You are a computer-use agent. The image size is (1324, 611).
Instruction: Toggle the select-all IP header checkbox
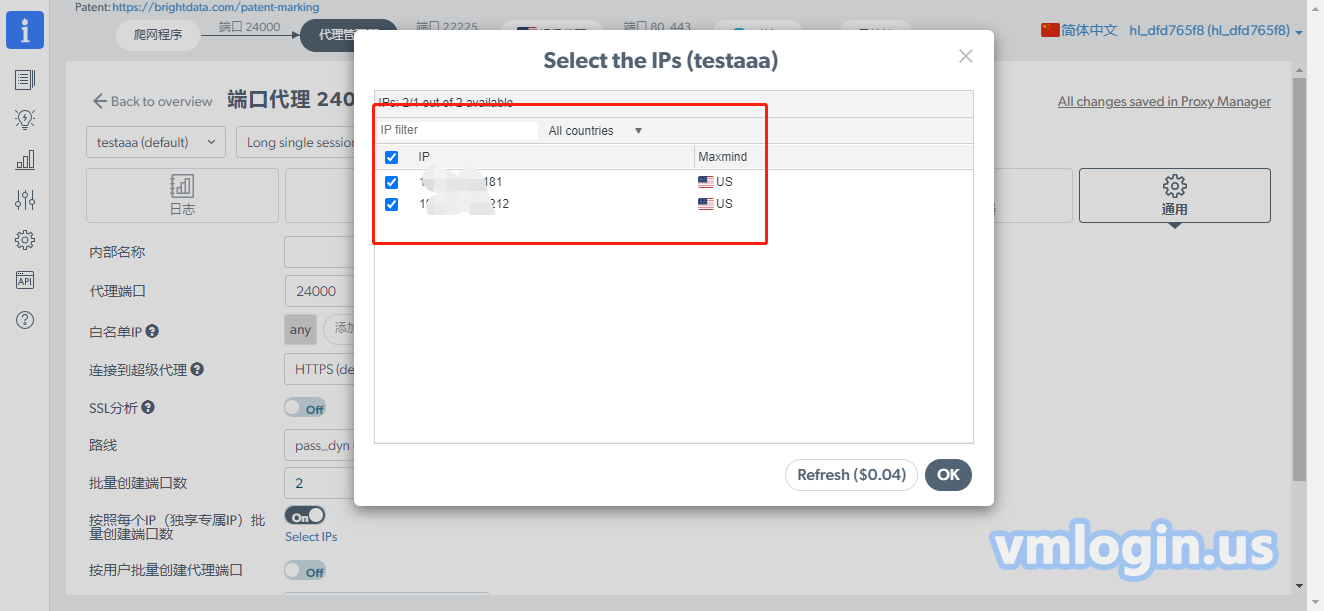click(391, 157)
